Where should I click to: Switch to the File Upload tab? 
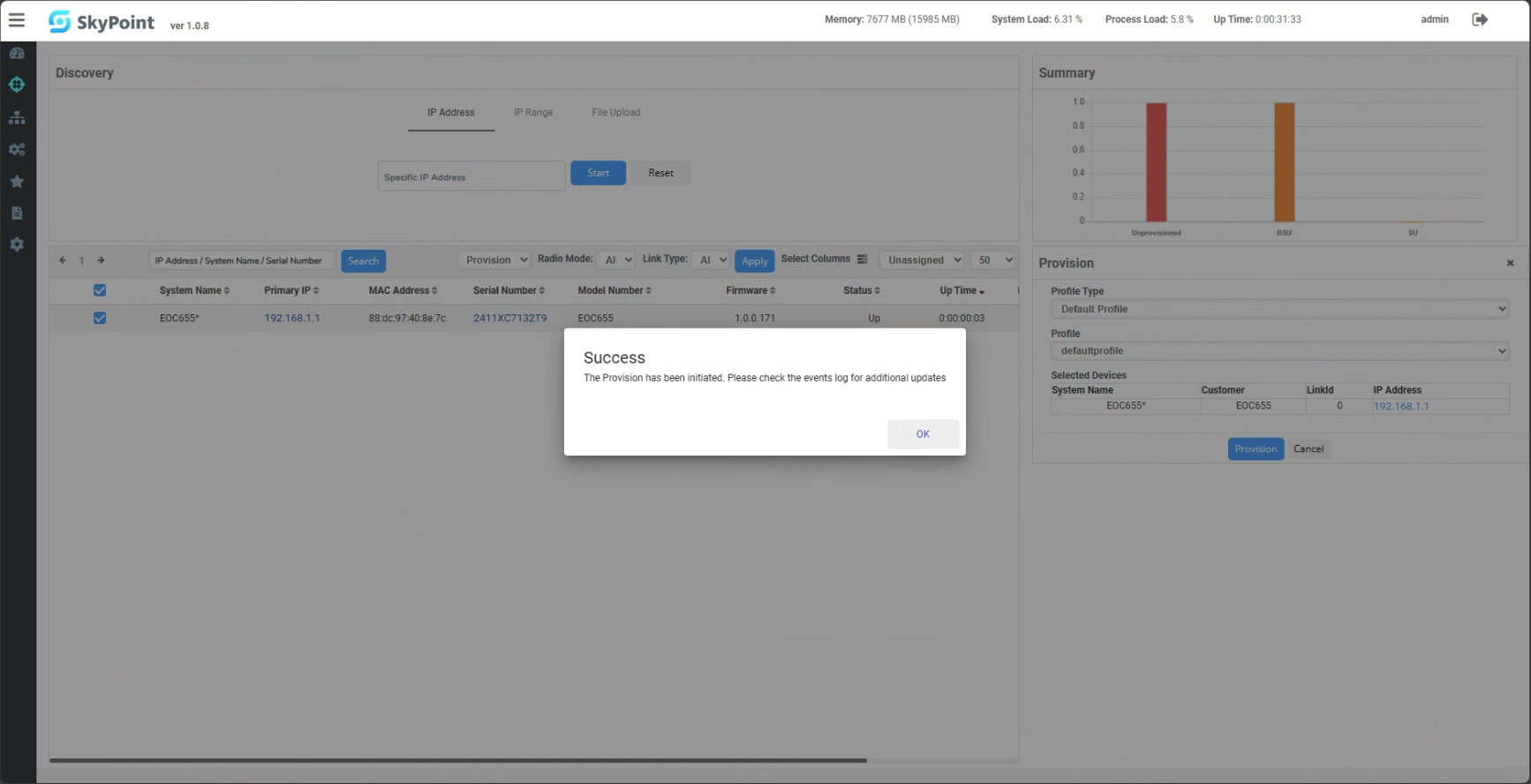tap(615, 113)
